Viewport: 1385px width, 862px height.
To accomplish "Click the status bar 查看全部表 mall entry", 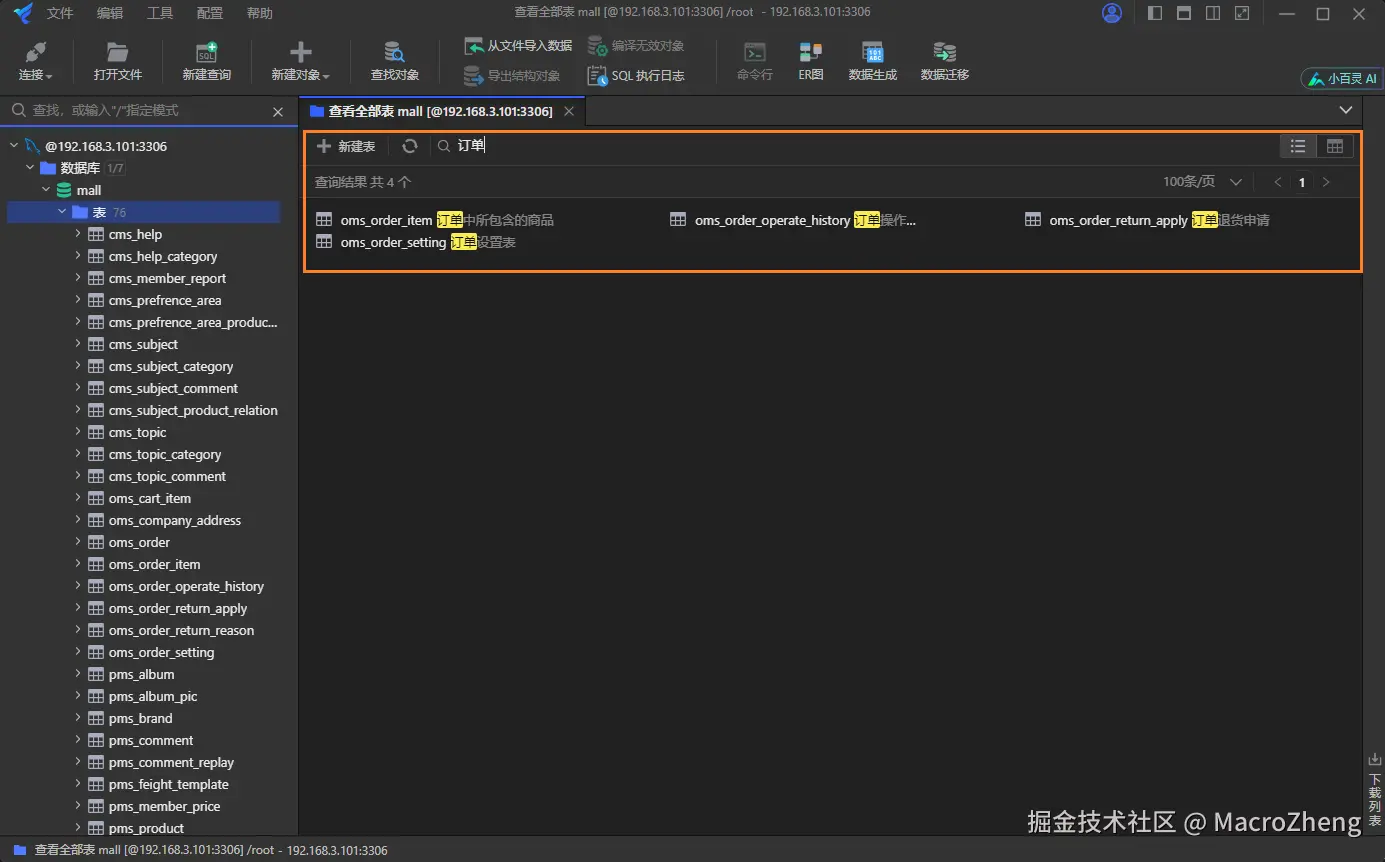I will [x=200, y=850].
